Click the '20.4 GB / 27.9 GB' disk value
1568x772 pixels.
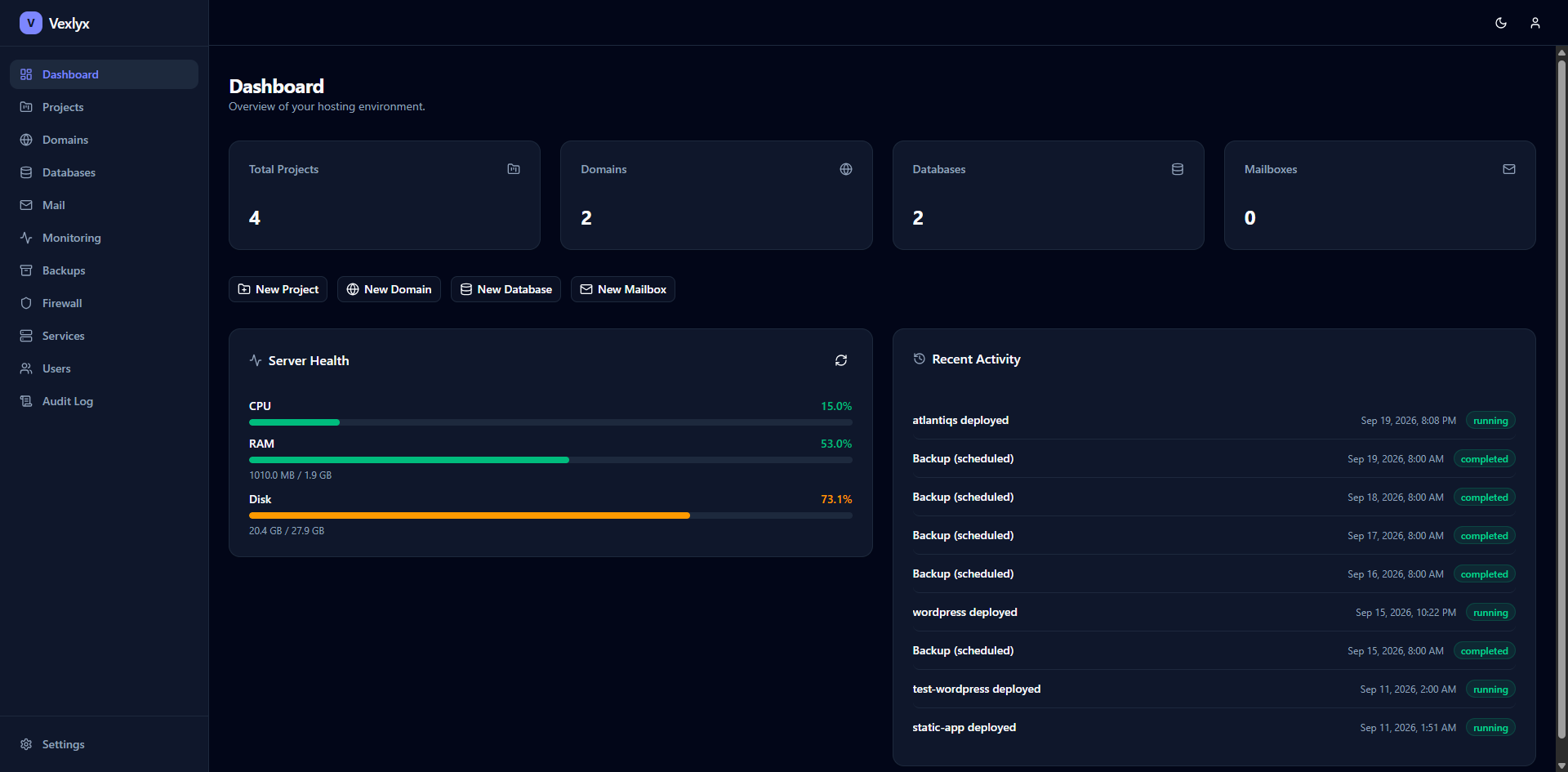click(287, 531)
